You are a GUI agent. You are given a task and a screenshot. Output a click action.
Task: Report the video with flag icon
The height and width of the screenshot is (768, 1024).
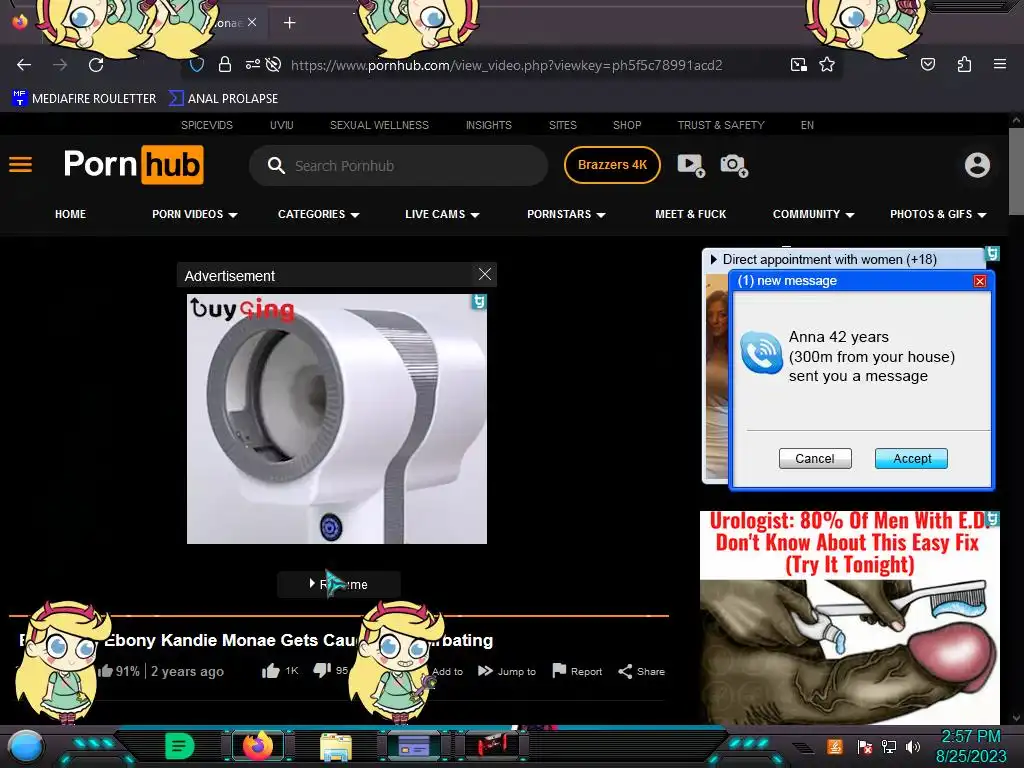577,671
